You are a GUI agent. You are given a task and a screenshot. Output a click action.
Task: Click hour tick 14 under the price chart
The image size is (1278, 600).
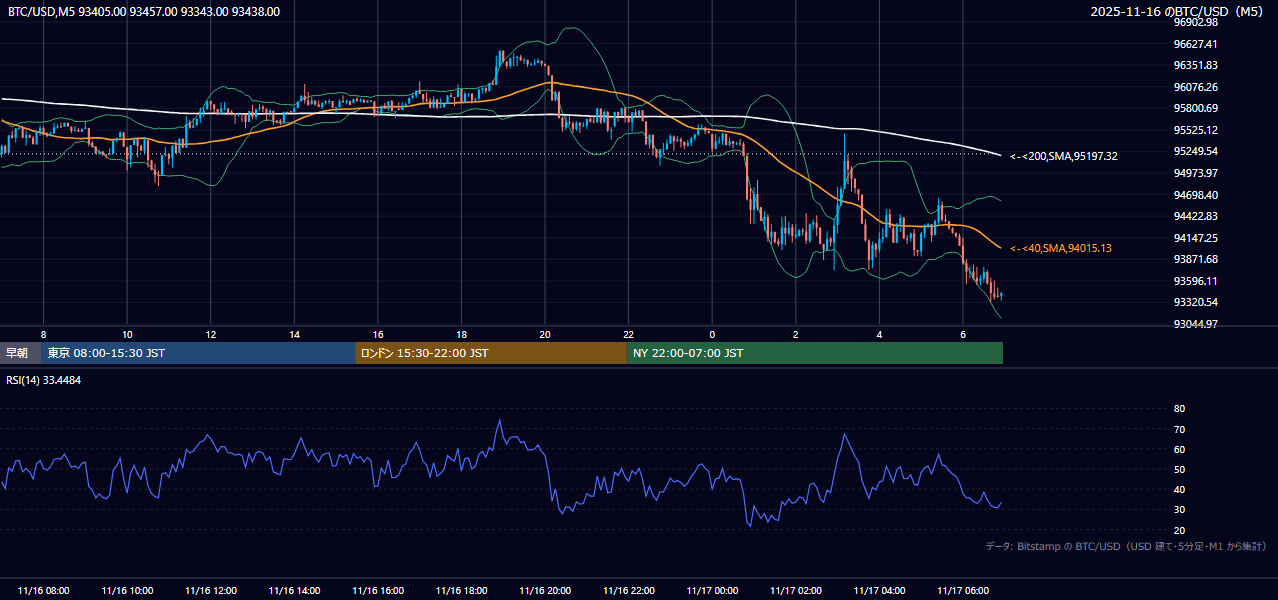tap(294, 334)
